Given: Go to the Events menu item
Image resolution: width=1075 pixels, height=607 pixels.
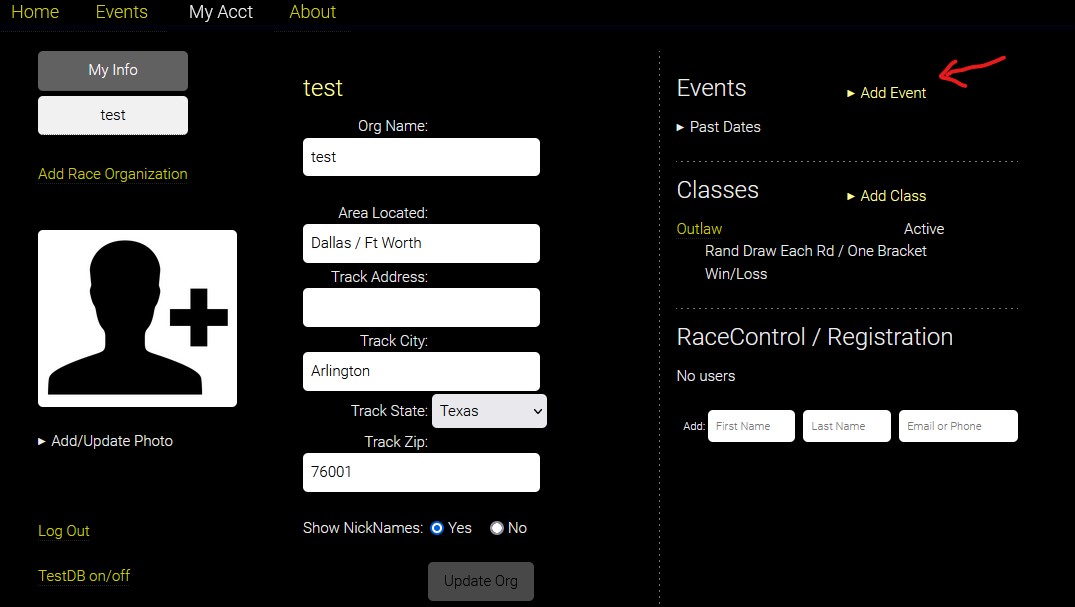Looking at the screenshot, I should [x=122, y=13].
